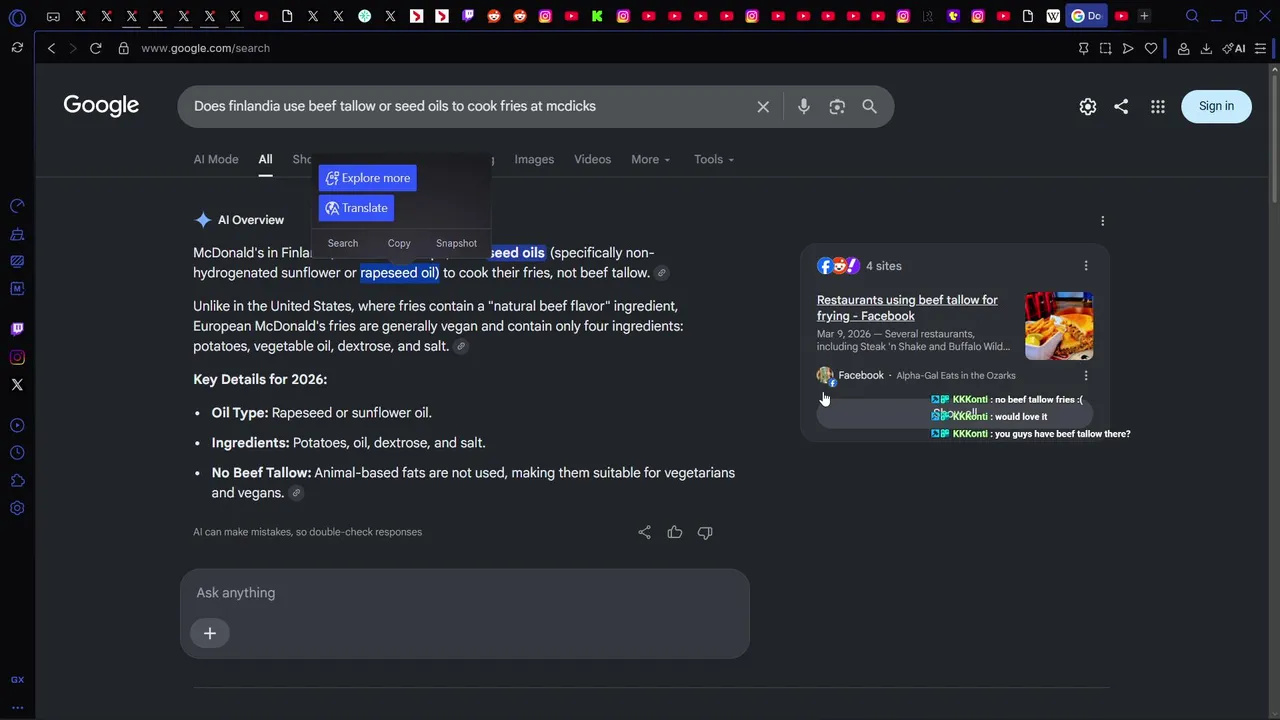This screenshot has height=720, width=1280.
Task: Clear the Google search box text
Action: pyautogui.click(x=763, y=106)
